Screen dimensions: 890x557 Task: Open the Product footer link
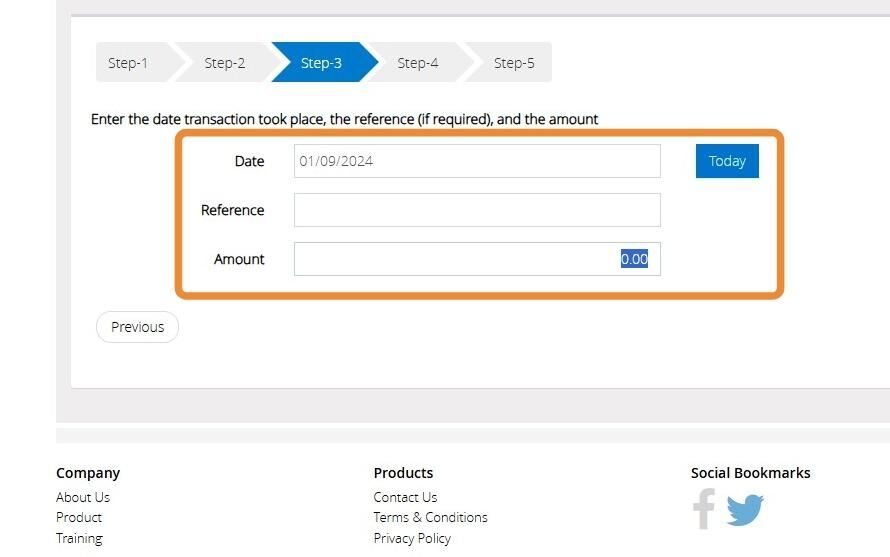(x=79, y=517)
